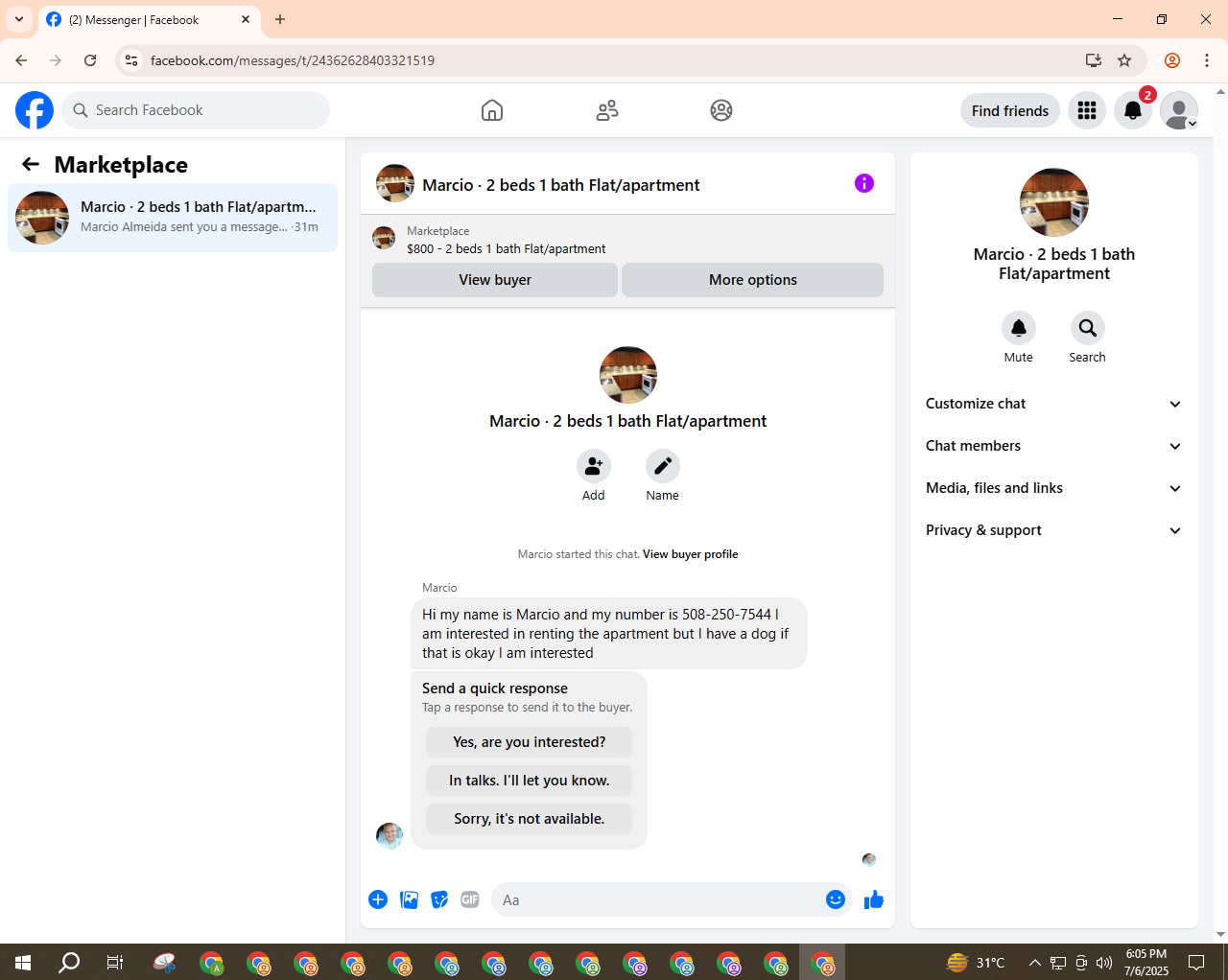Go back in browser history

(x=21, y=60)
